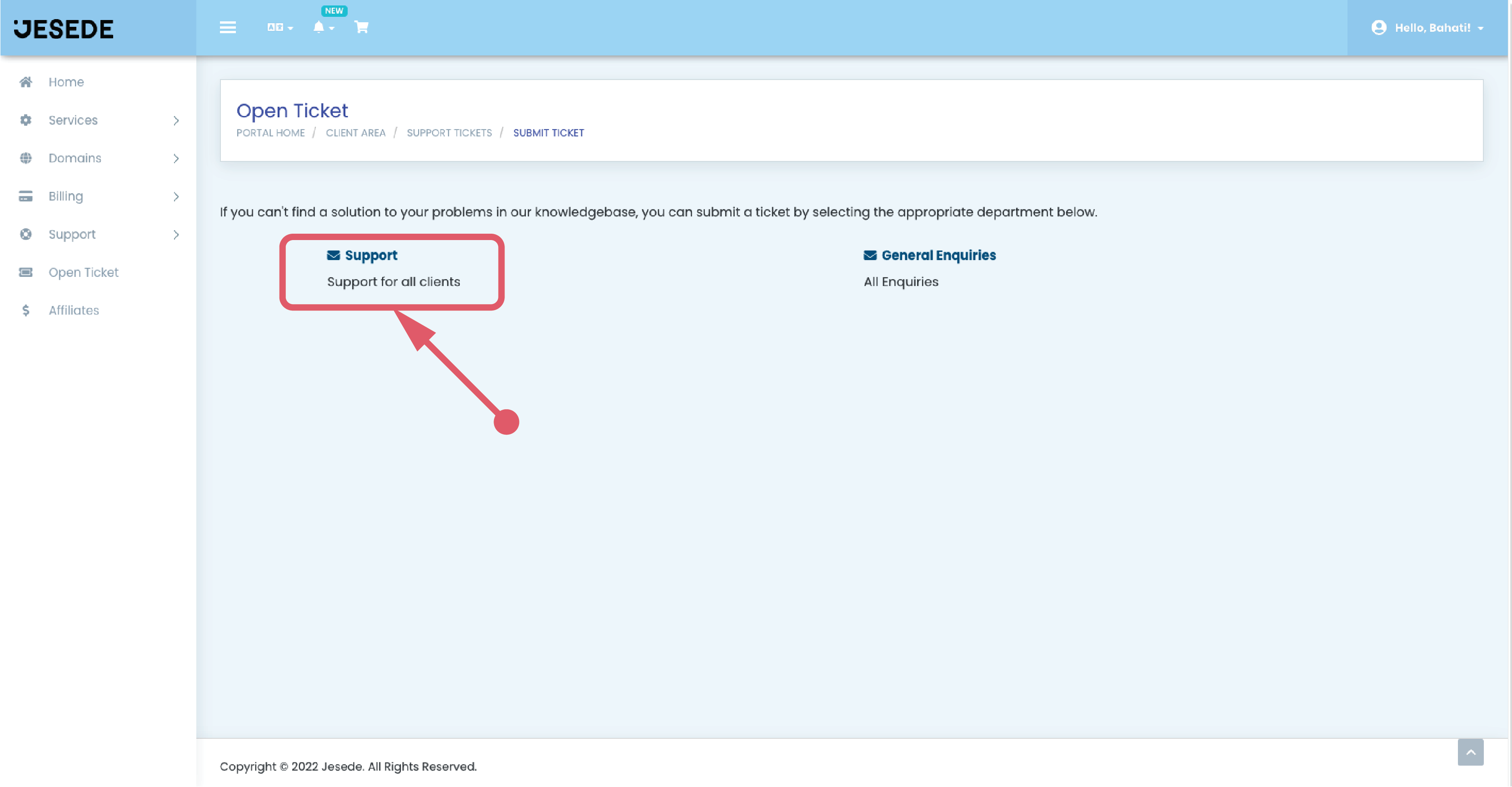Go to SUPPORT TICKETS breadcrumb
This screenshot has height=787, width=1512.
(449, 133)
